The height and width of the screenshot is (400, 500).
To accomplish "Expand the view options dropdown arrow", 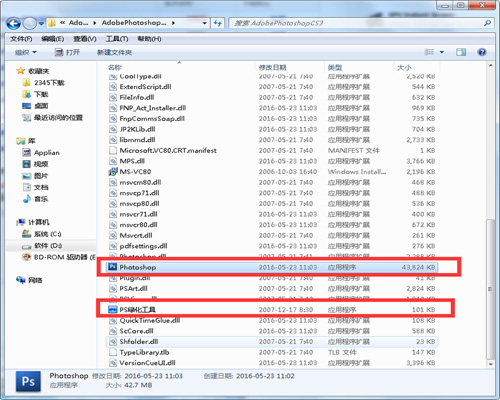I will click(442, 52).
